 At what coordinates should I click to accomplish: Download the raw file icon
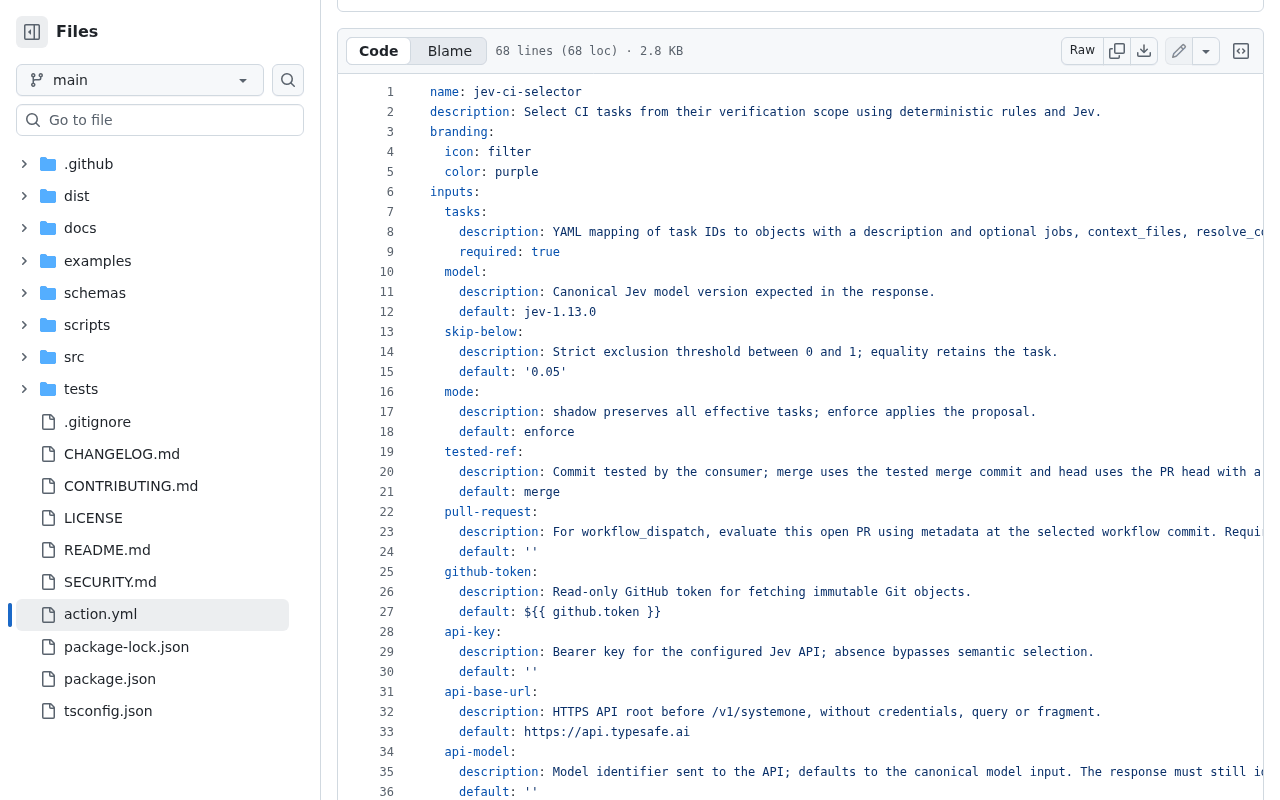(x=1144, y=51)
